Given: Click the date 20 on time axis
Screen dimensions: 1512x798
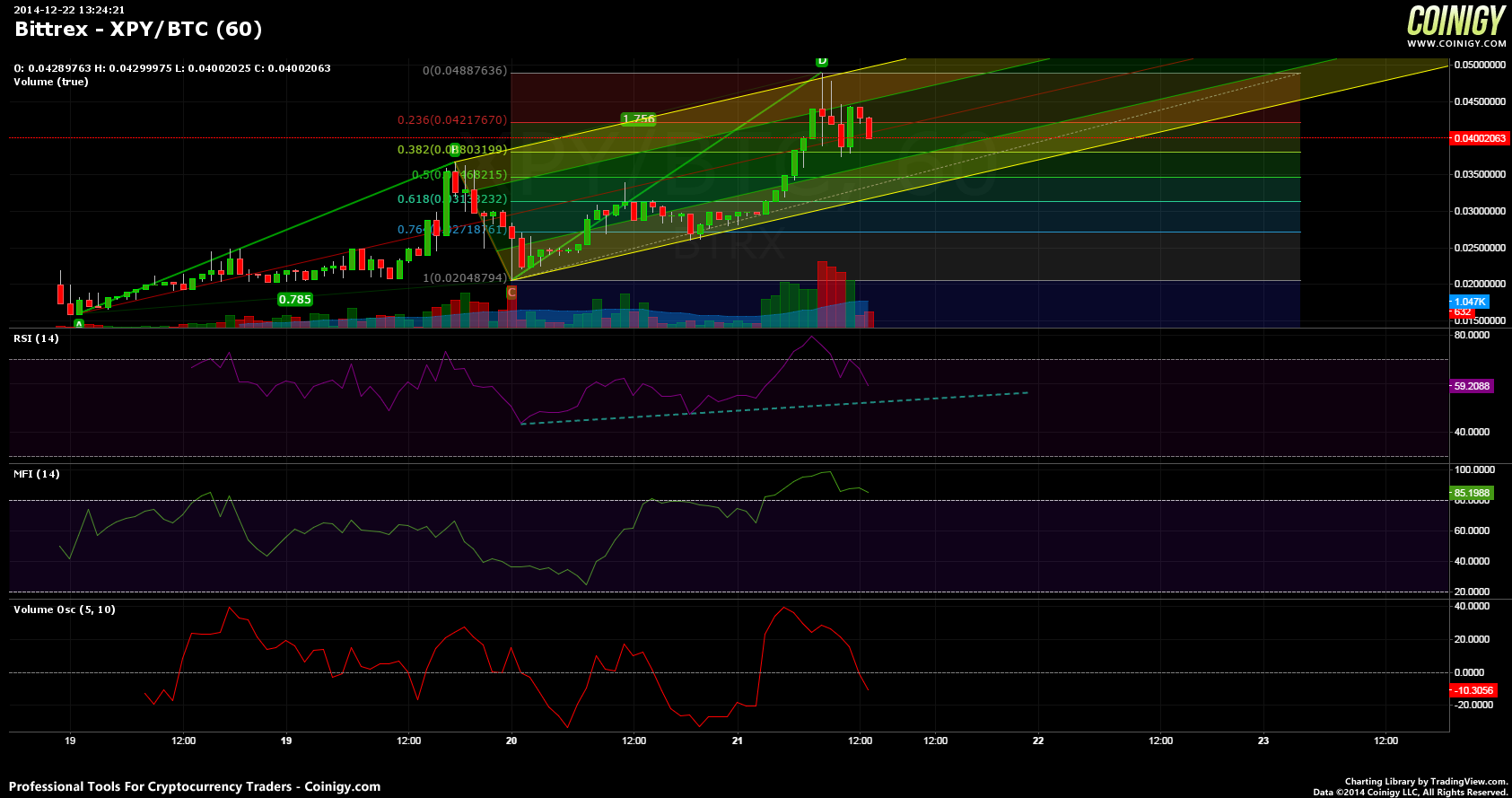Looking at the screenshot, I should [x=511, y=741].
